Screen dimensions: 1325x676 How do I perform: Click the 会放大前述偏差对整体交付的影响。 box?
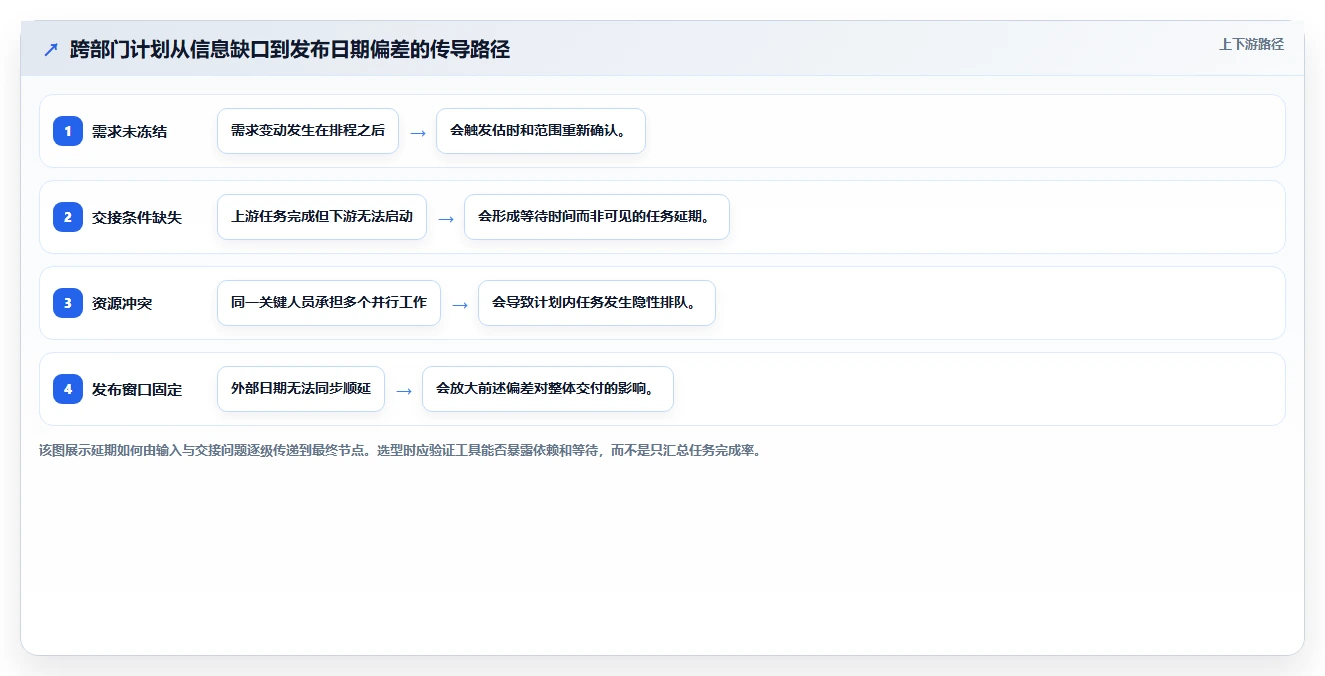(x=548, y=389)
